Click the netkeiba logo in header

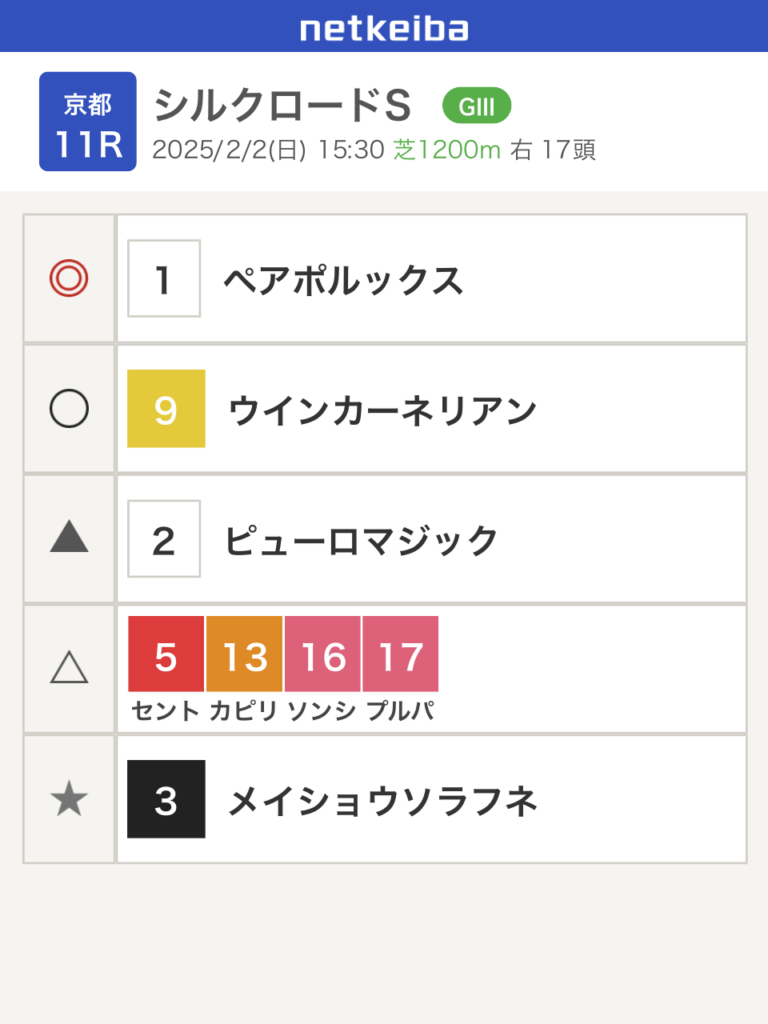coord(384,28)
